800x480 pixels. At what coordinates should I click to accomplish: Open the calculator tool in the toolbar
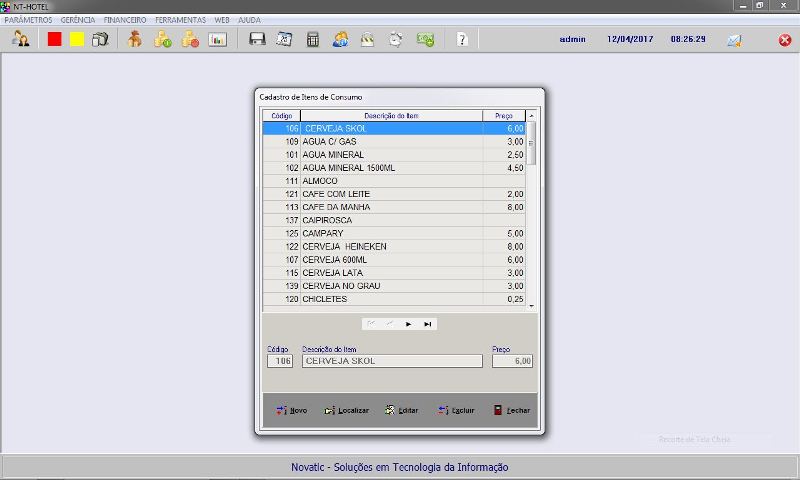(313, 39)
